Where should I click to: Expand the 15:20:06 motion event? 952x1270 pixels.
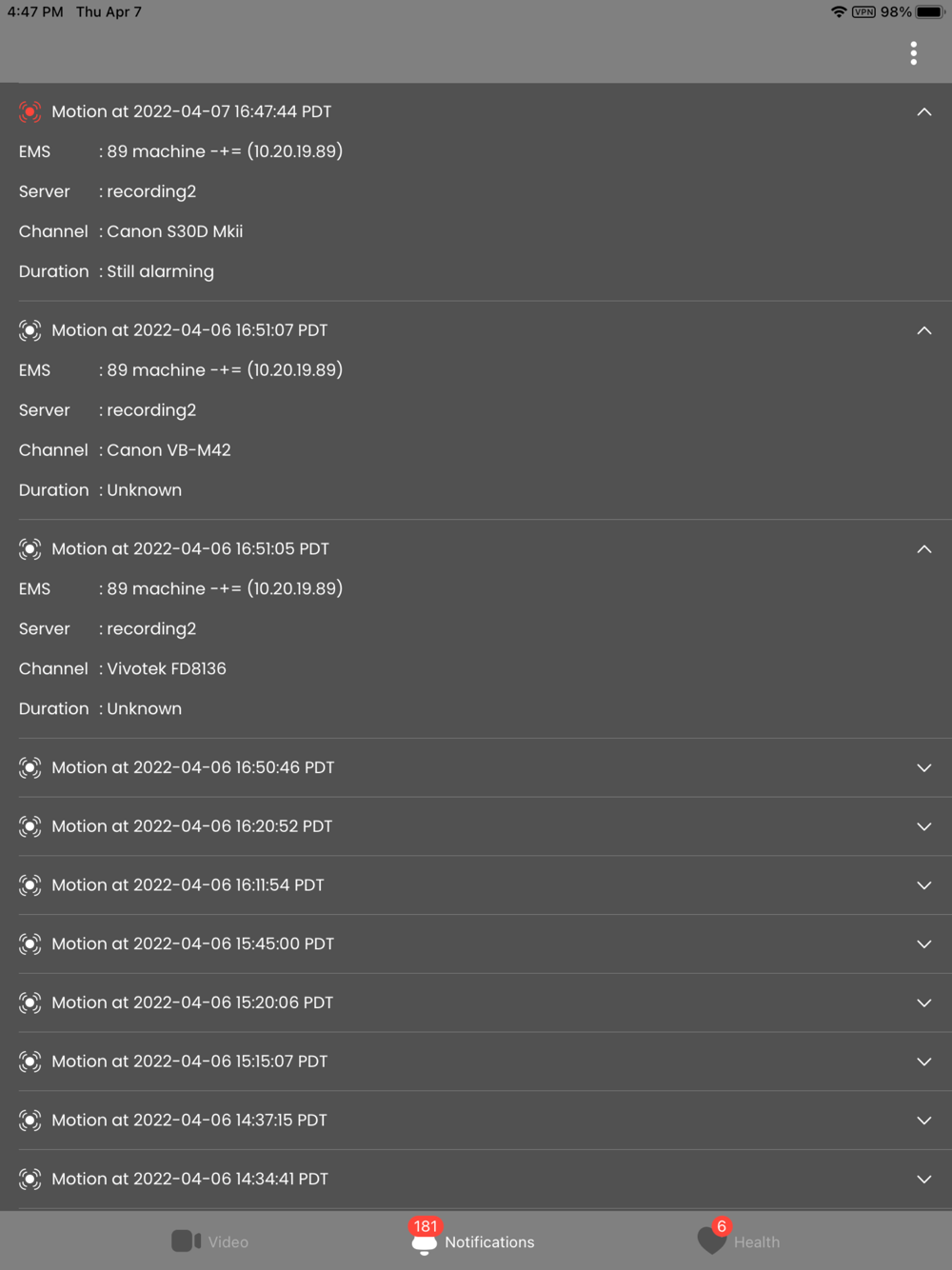923,1003
